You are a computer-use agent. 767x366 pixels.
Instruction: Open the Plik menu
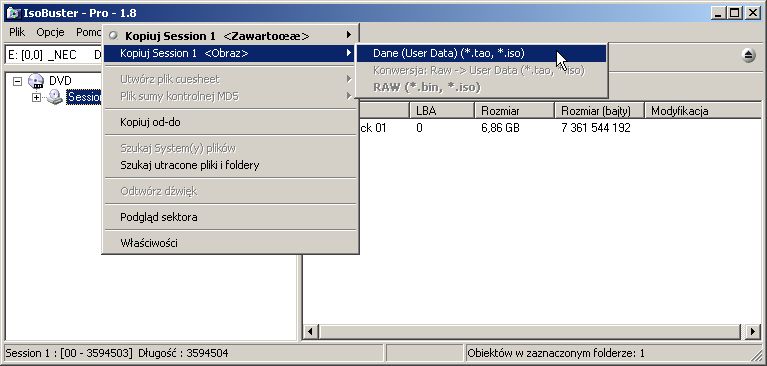[x=17, y=33]
